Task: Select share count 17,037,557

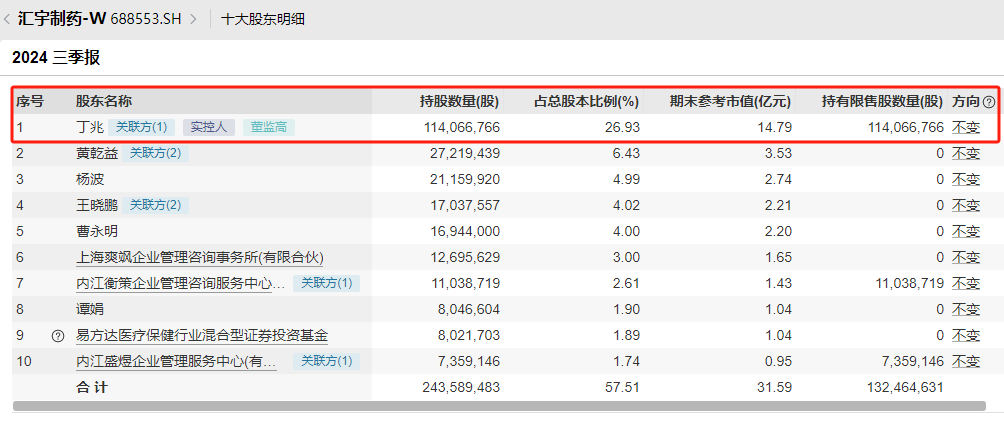Action: point(465,205)
